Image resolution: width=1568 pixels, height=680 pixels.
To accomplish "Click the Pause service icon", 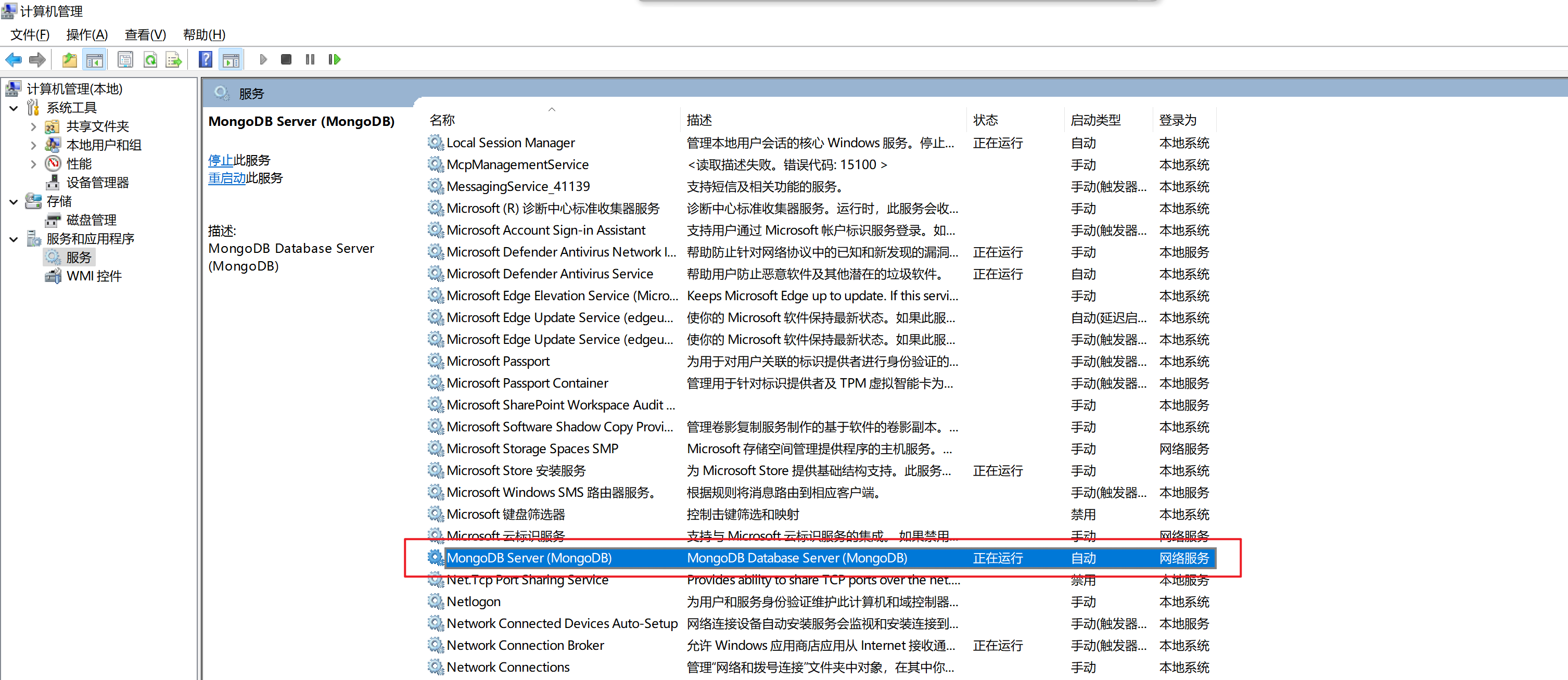I will 310,60.
